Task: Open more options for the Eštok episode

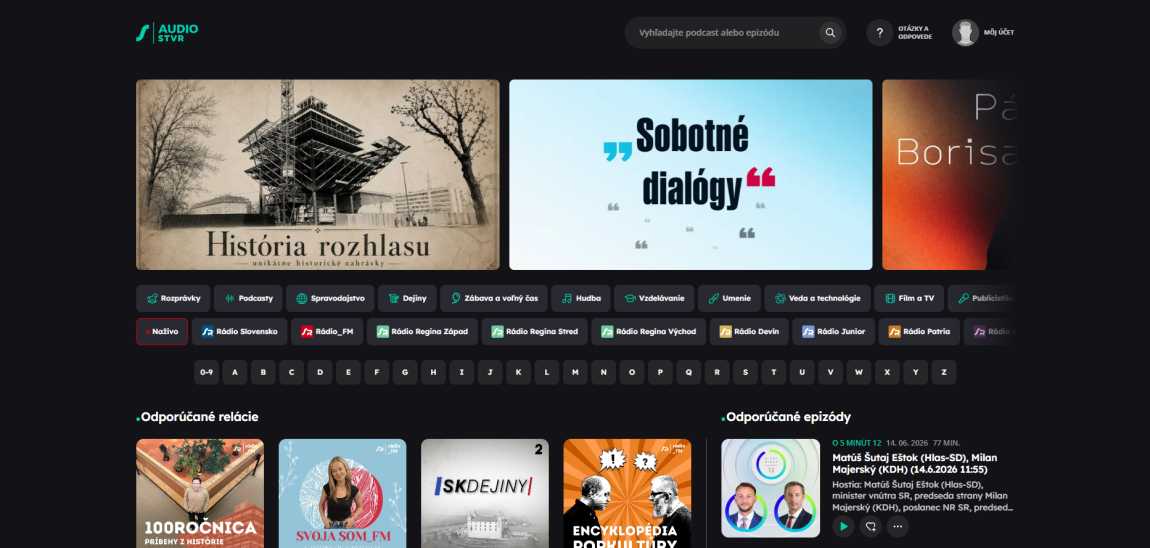Action: pos(898,526)
